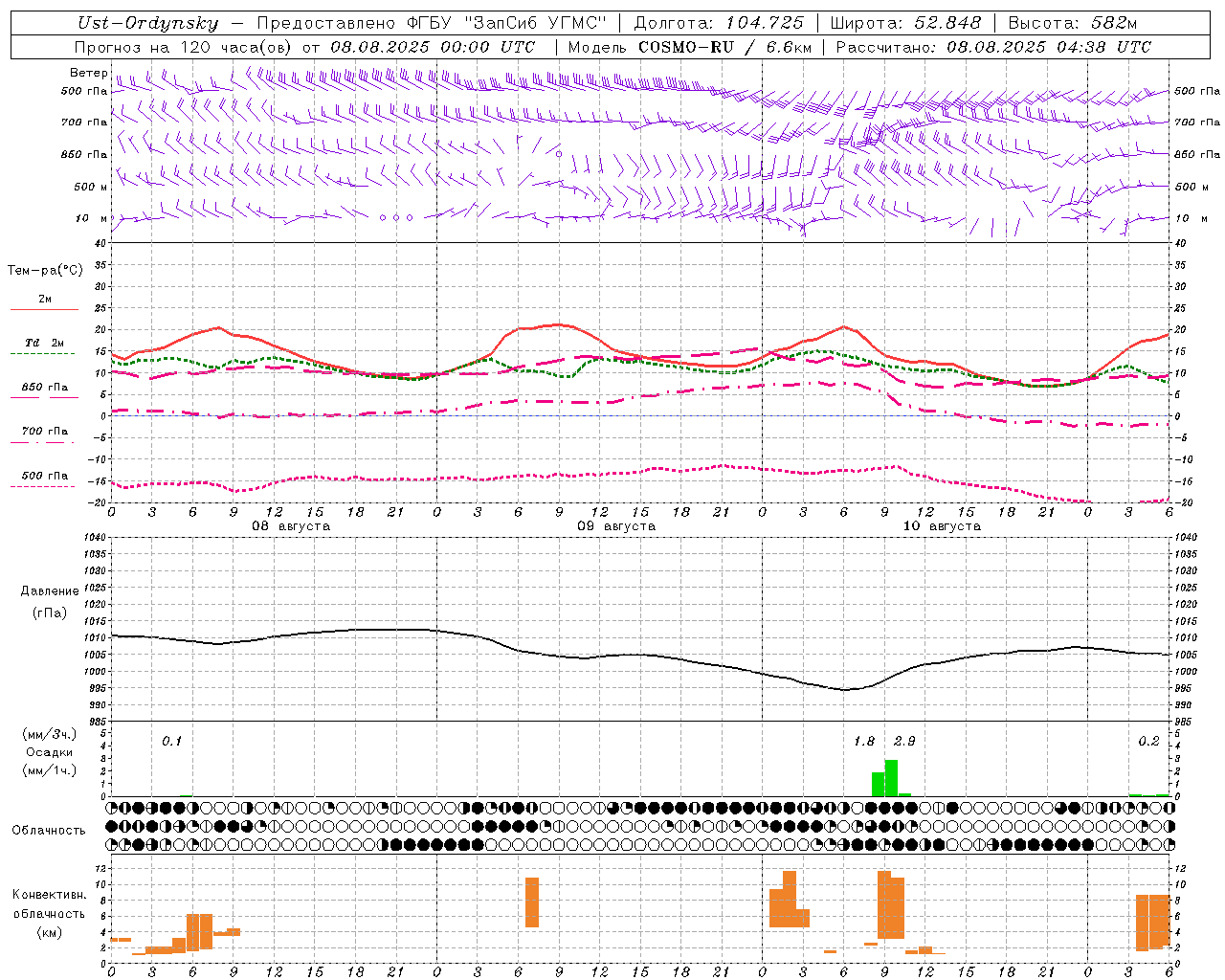This screenshot has height=980, width=1225.
Task: Click the Облачность panel label
Action: click(x=49, y=830)
